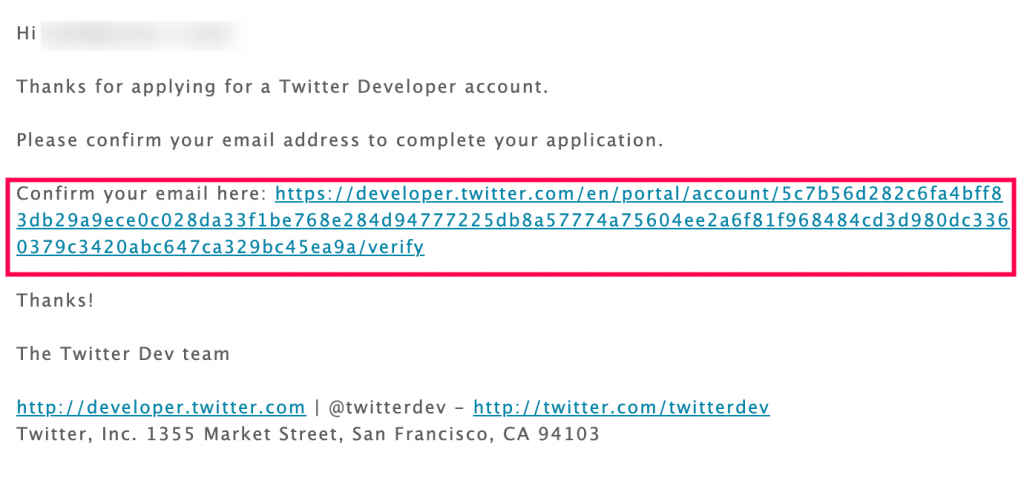
Task: Click the pipe separator after developer.twitter.com link
Action: click(x=317, y=407)
